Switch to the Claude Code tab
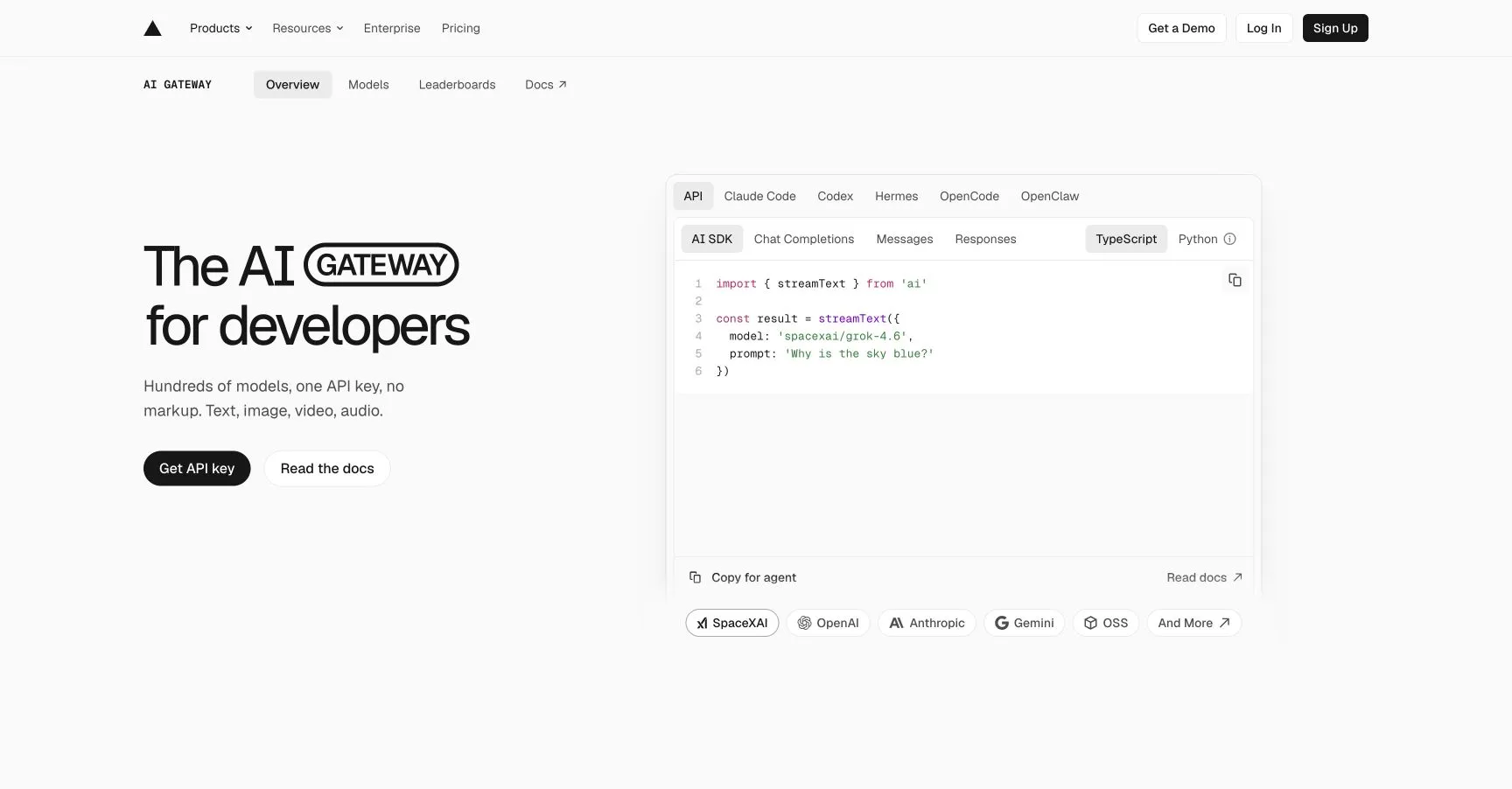The width and height of the screenshot is (1512, 789). tap(759, 196)
